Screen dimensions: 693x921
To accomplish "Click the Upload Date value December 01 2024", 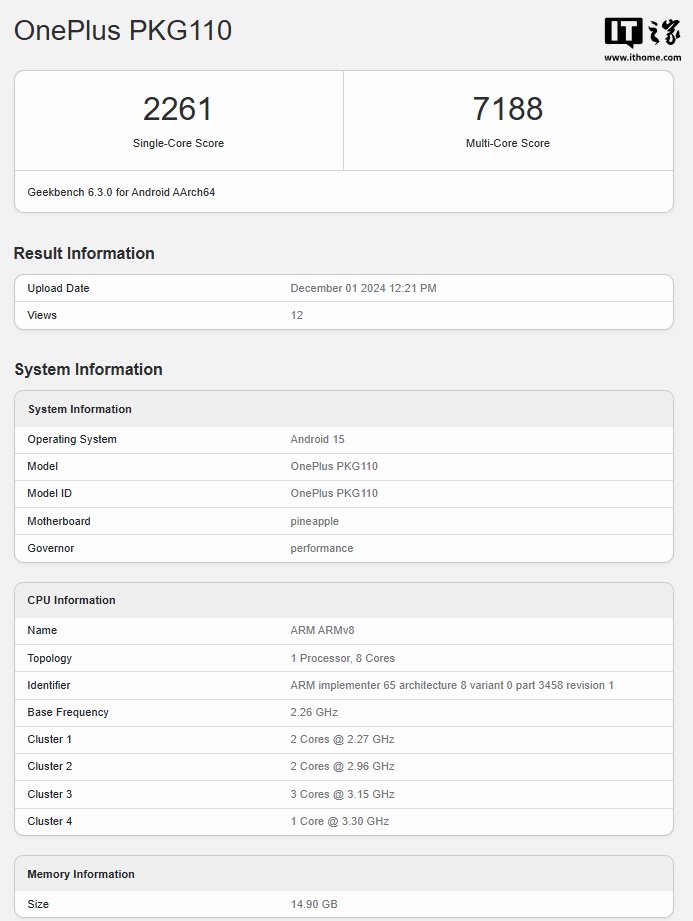I will (363, 288).
